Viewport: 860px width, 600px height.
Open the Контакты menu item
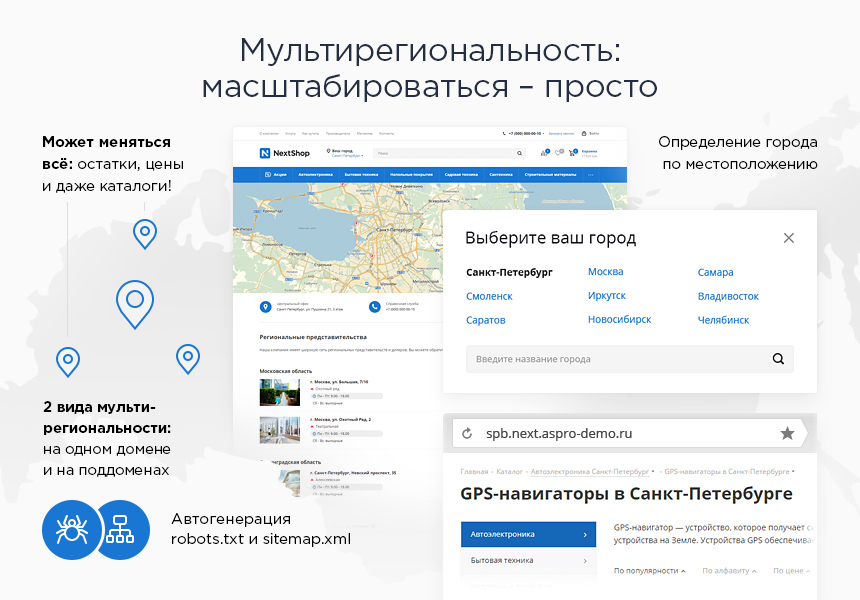(386, 133)
